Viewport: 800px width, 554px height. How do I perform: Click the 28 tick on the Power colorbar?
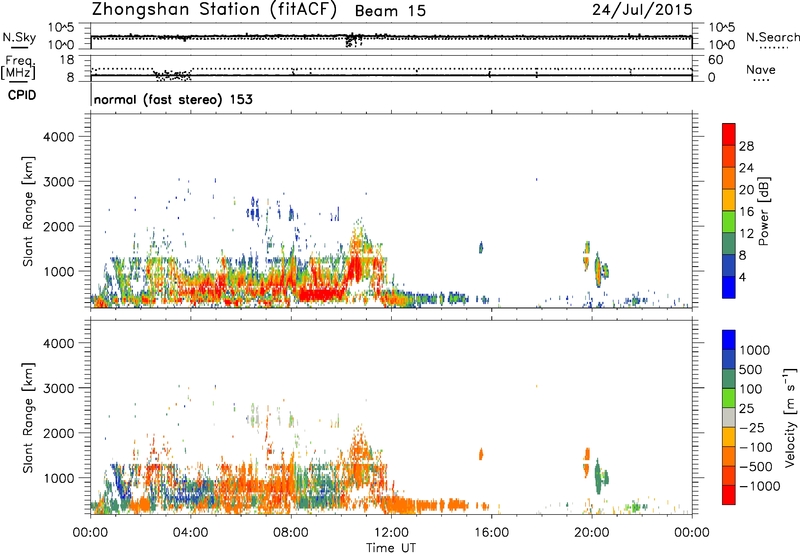click(746, 146)
